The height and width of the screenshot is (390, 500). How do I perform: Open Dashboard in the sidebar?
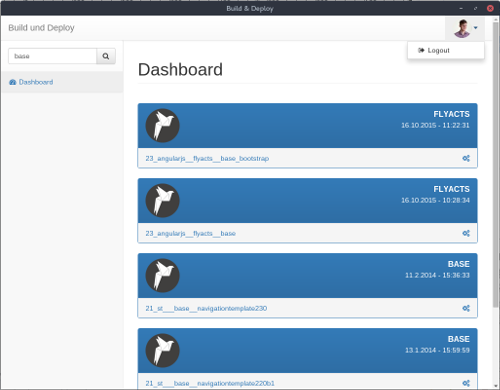click(x=62, y=82)
